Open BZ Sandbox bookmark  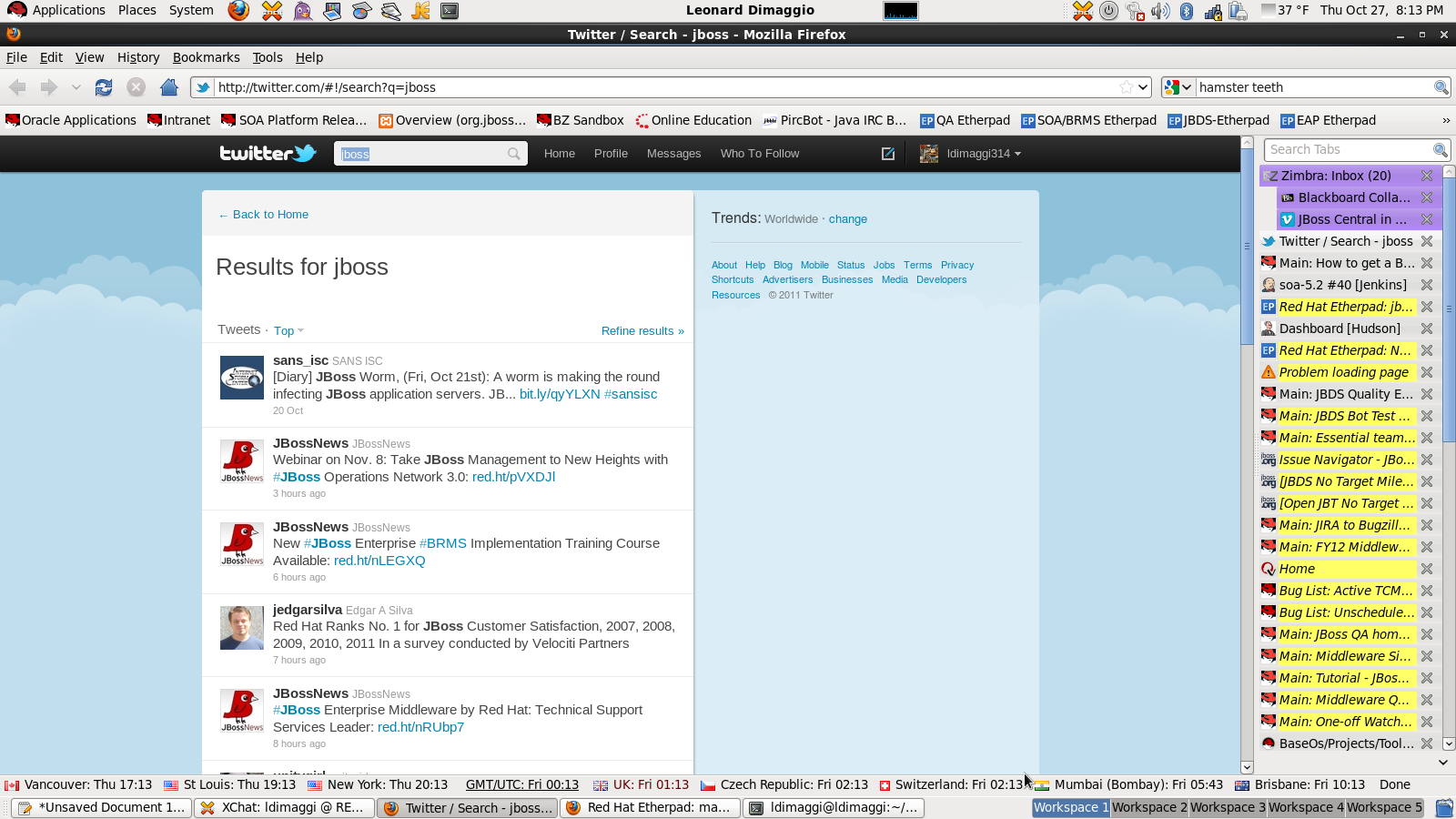click(x=581, y=120)
